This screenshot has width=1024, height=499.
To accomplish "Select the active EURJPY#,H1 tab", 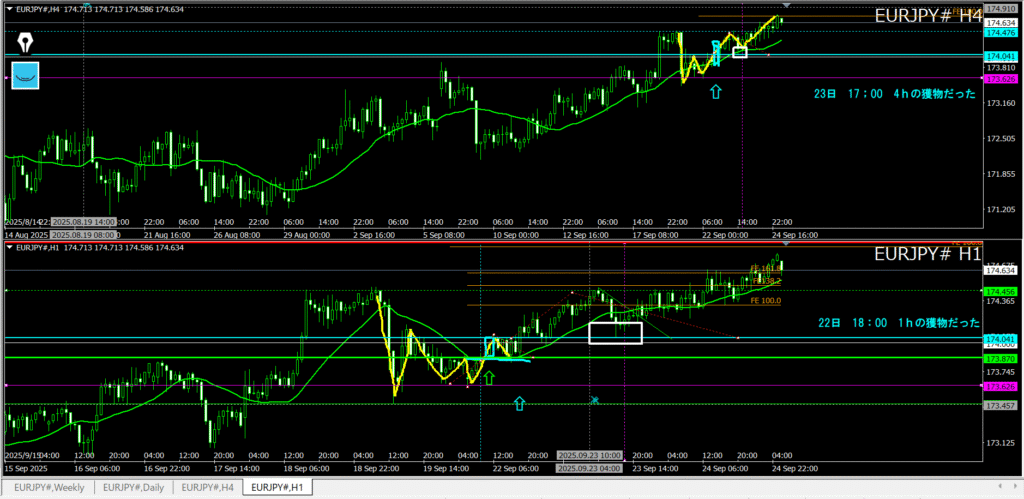I will [283, 487].
